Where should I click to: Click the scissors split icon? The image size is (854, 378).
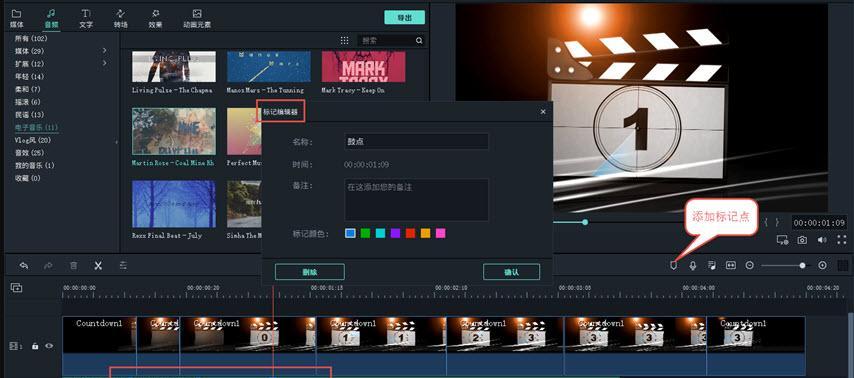(98, 265)
